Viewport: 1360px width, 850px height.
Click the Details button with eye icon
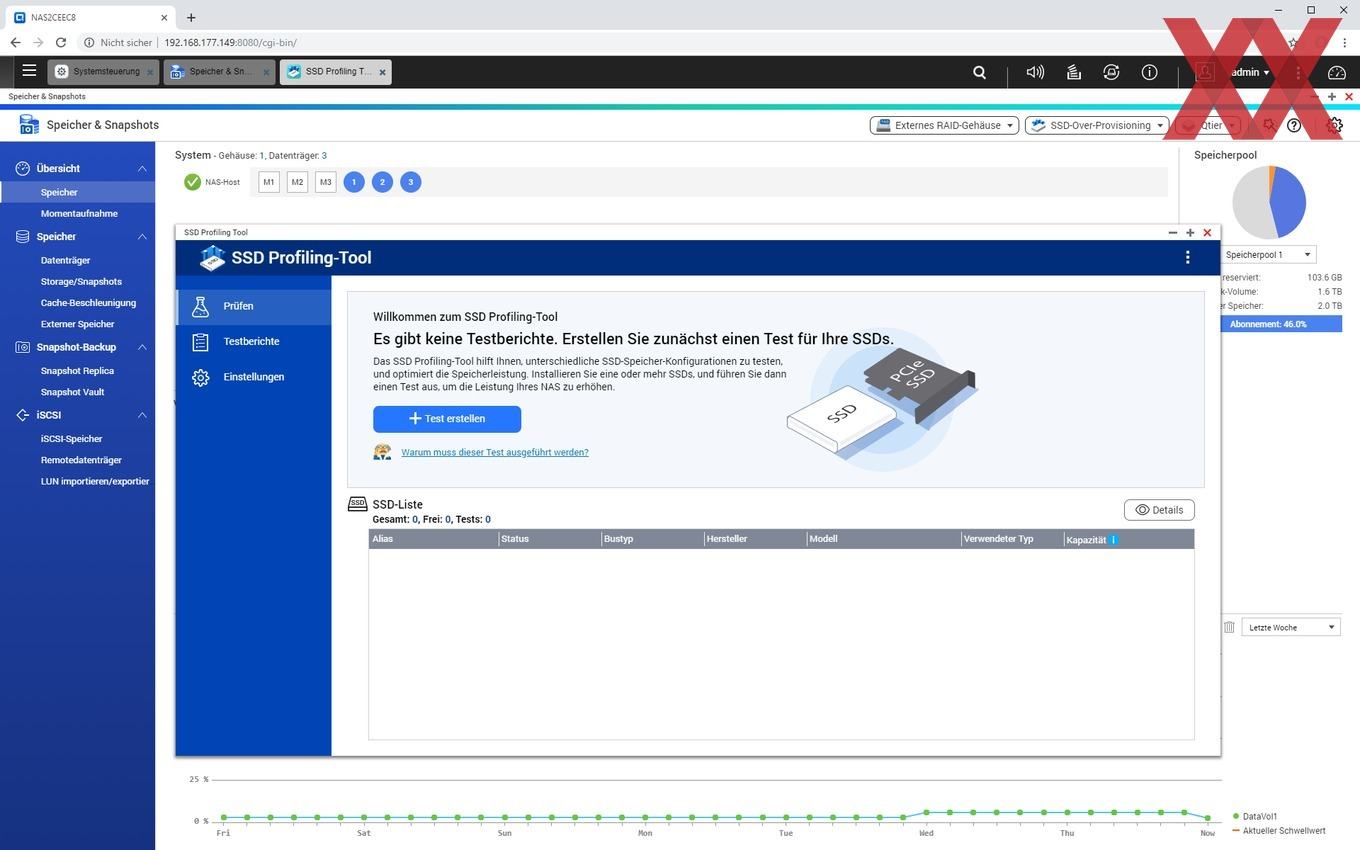[1159, 510]
